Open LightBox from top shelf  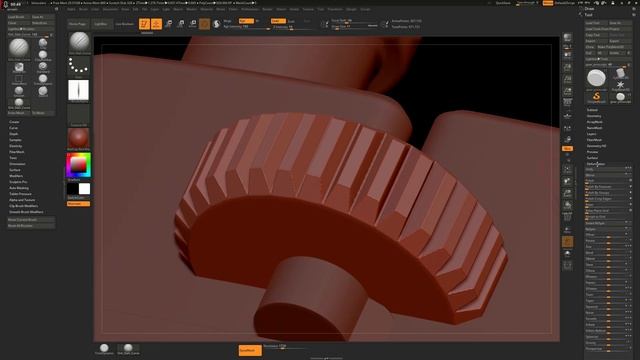101,24
